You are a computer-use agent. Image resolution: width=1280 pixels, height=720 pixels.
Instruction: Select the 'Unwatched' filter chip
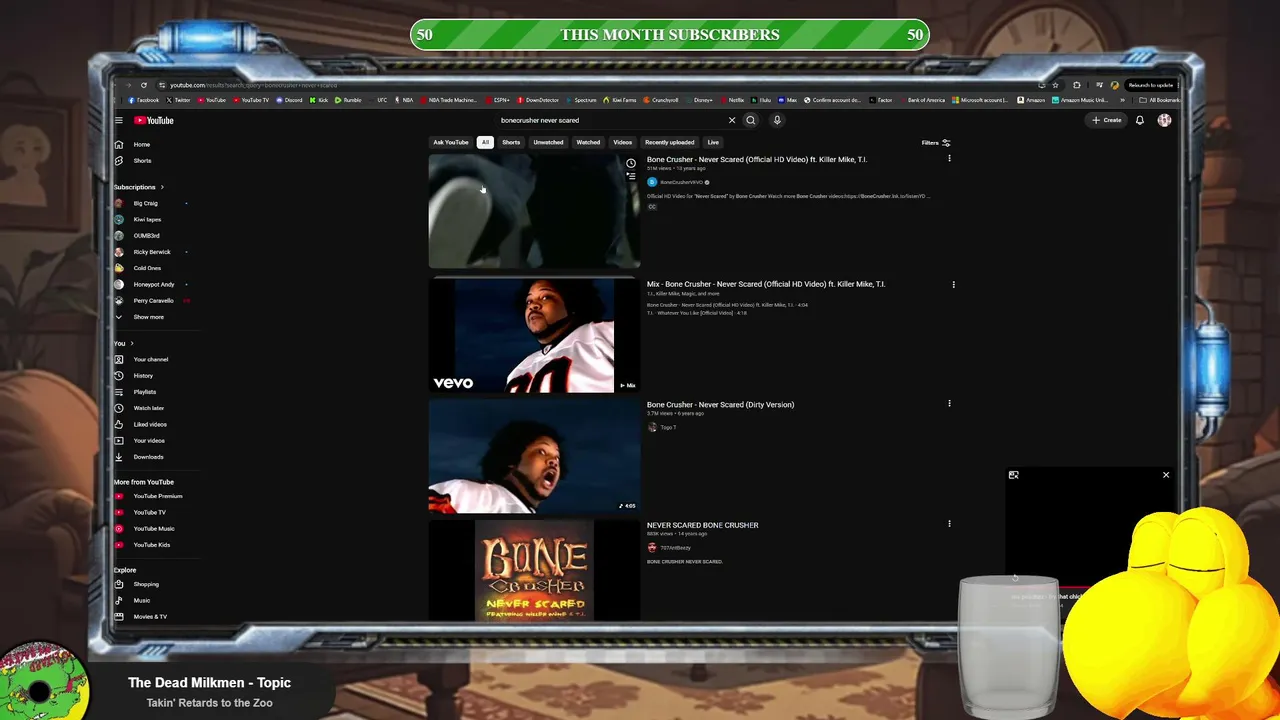[548, 142]
